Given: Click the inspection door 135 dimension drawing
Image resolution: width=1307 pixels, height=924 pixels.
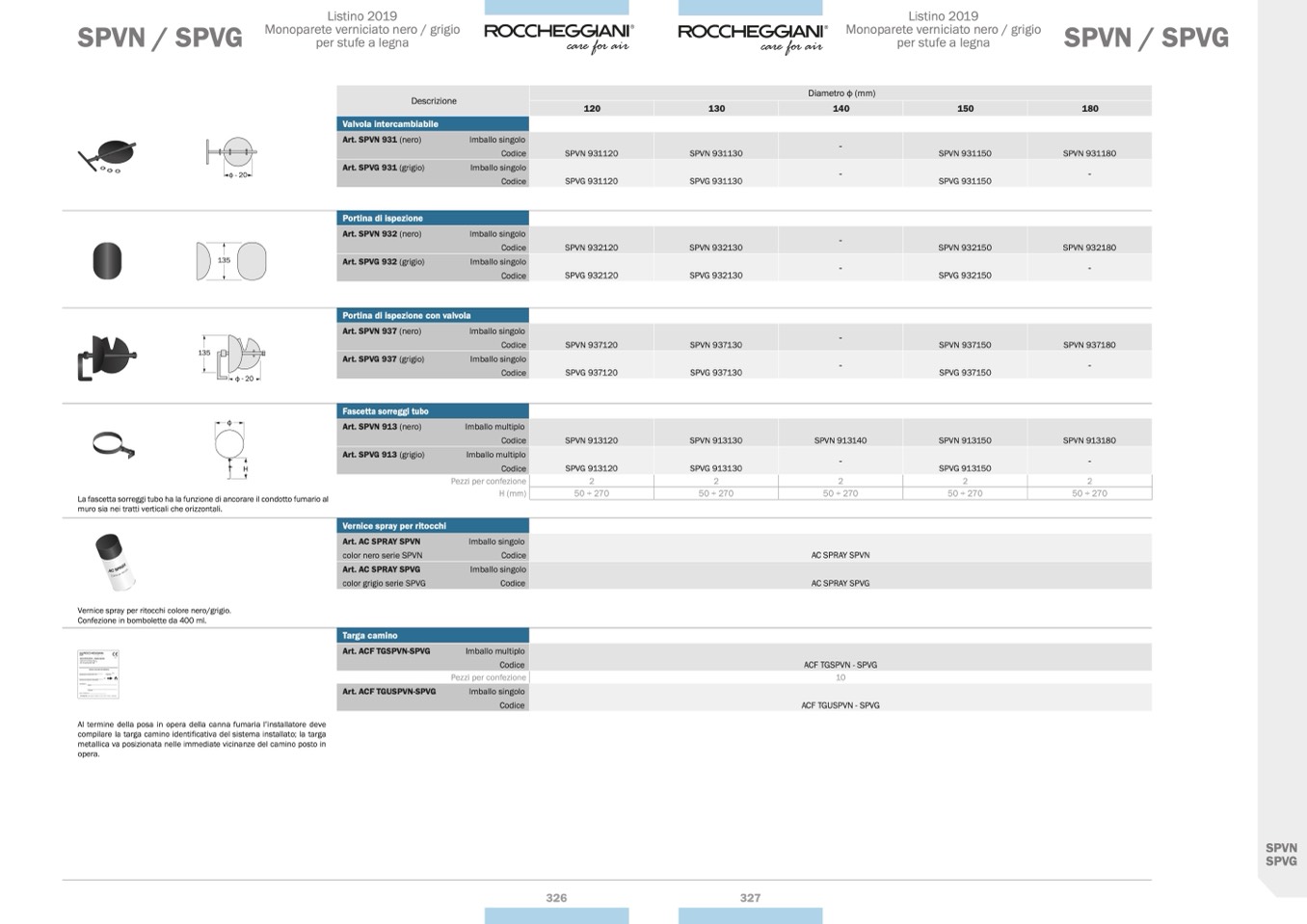Looking at the screenshot, I should coord(230,261).
